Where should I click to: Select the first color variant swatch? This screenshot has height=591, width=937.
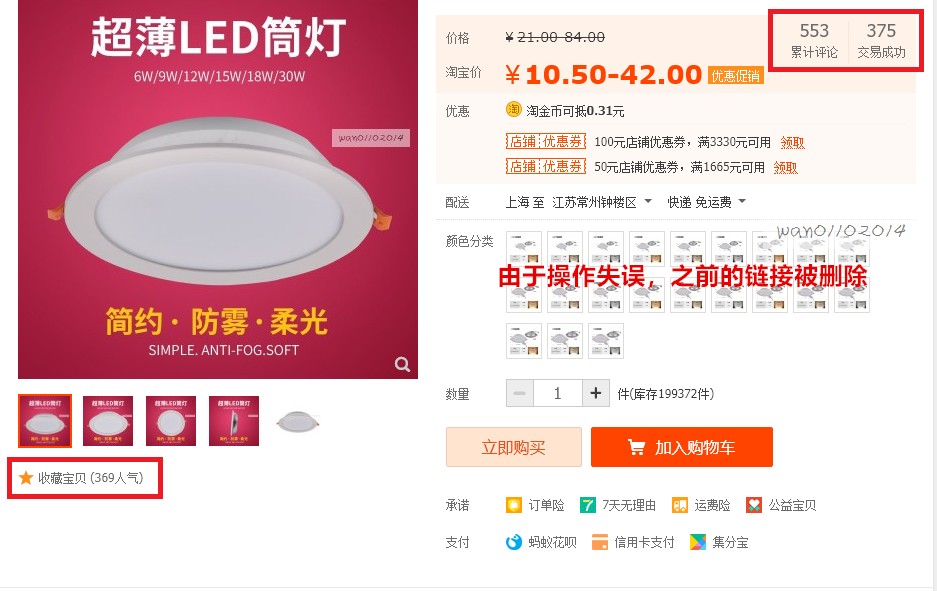pos(524,249)
